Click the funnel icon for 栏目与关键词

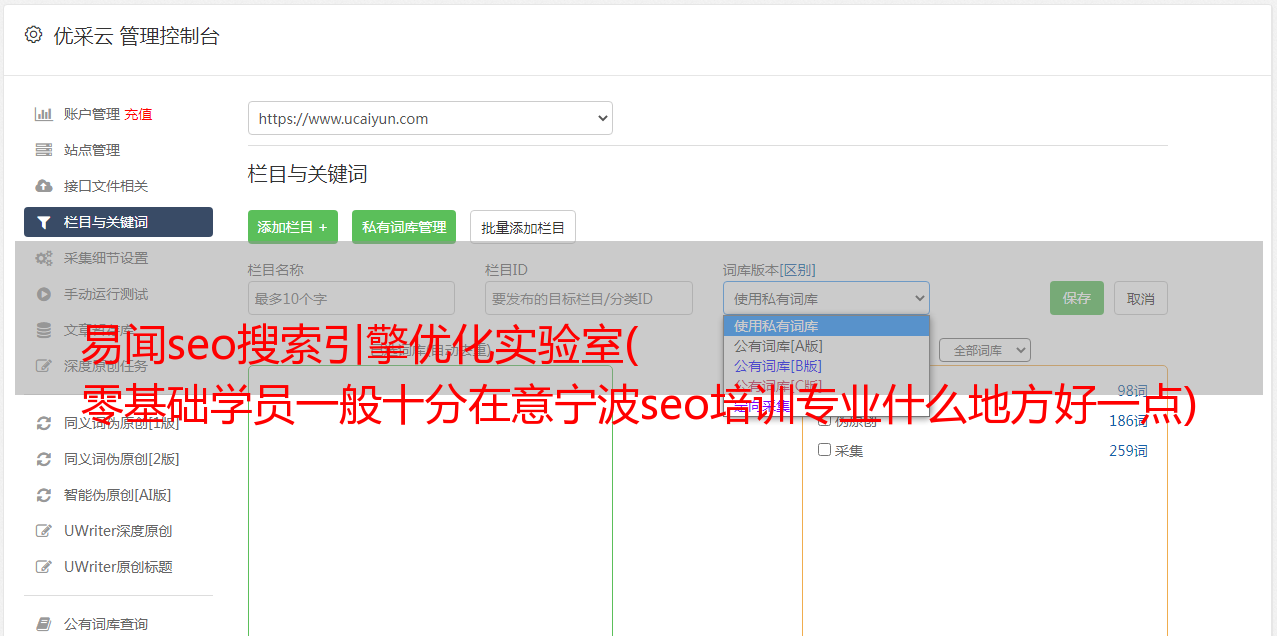43,222
